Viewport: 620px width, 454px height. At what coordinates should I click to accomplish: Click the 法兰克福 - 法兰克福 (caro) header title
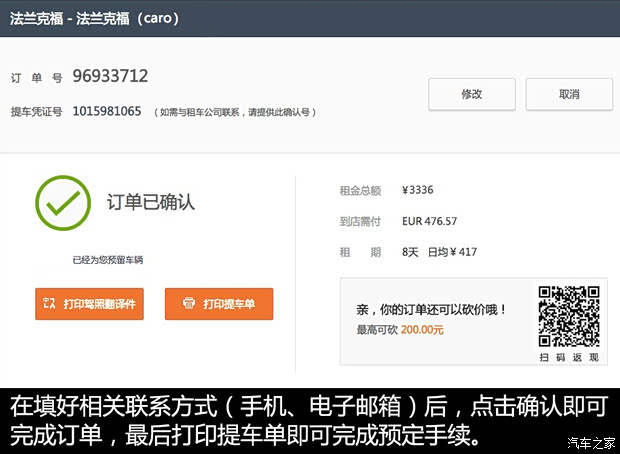(94, 18)
